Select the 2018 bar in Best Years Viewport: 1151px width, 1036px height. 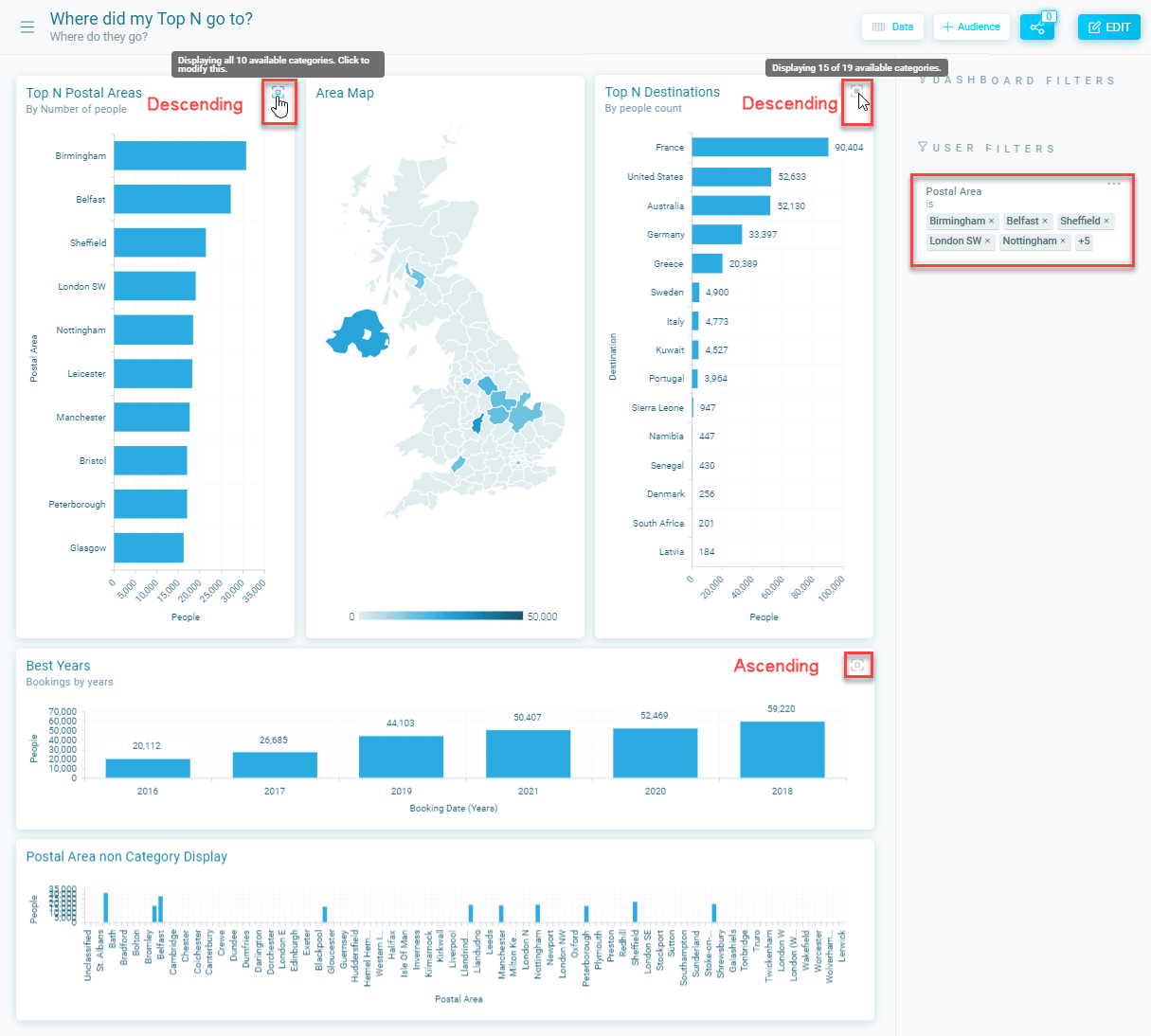pos(782,750)
